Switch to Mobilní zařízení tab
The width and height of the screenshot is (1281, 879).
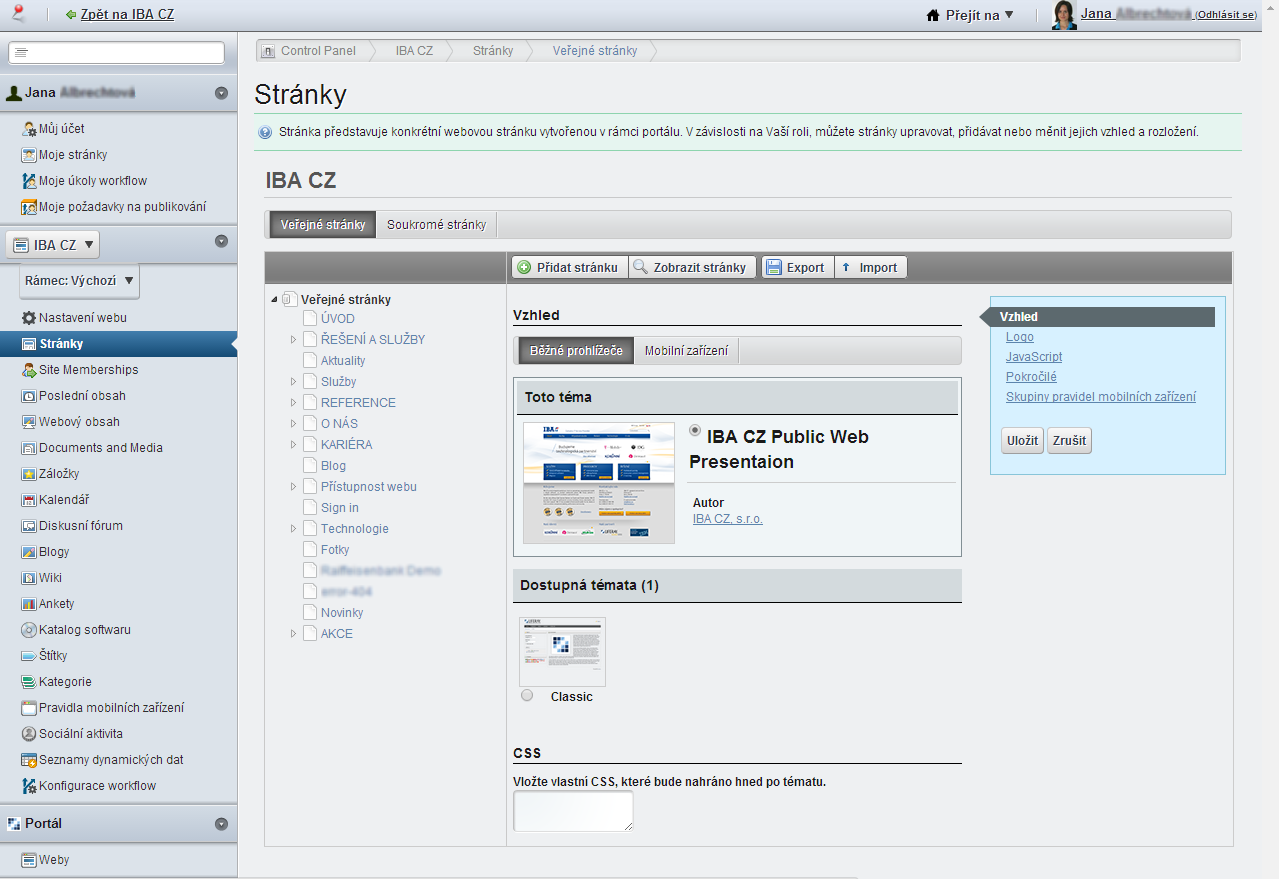coord(686,351)
